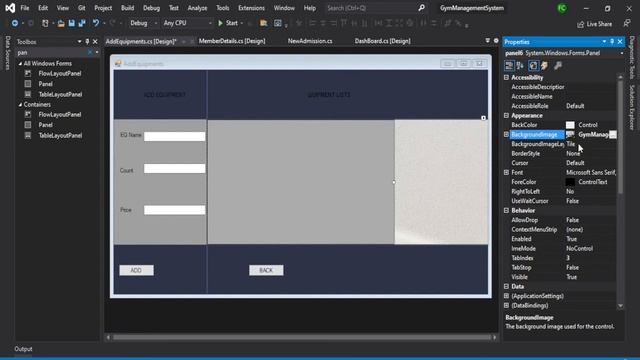Select Panel under All Windows Forms
Viewport: 640px width, 360px height.
(45, 84)
